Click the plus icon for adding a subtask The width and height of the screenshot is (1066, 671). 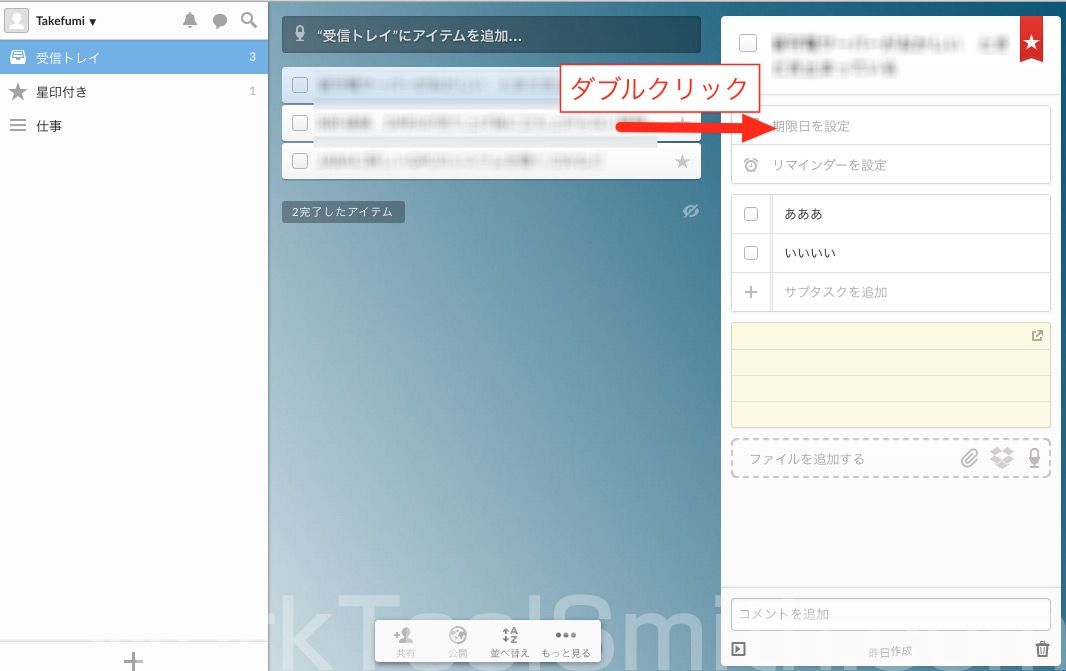(751, 292)
